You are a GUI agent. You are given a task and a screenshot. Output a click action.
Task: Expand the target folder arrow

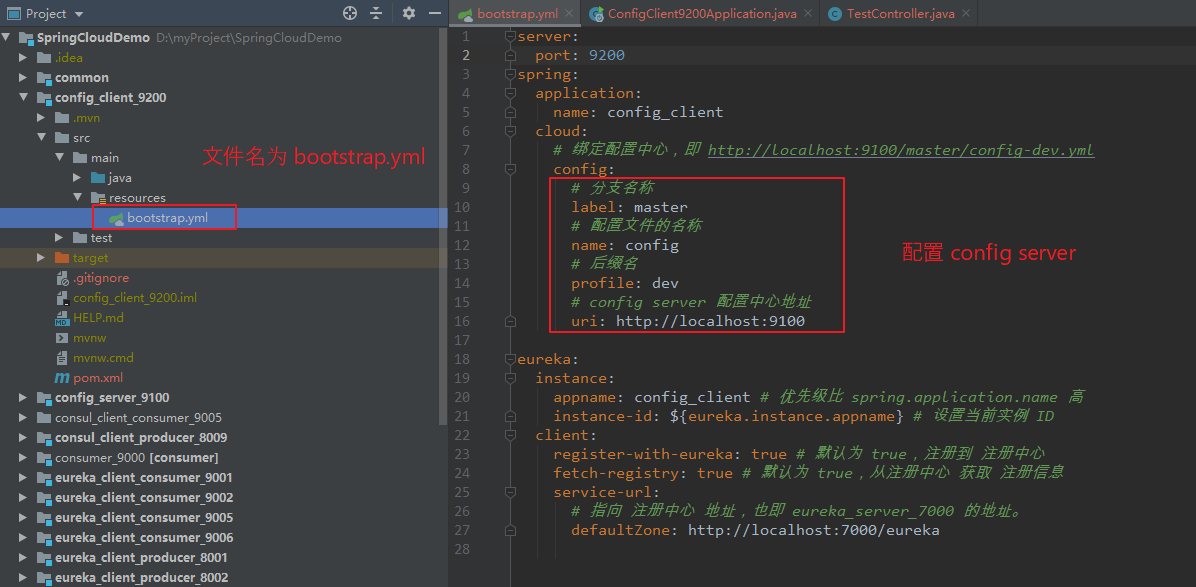[41, 258]
